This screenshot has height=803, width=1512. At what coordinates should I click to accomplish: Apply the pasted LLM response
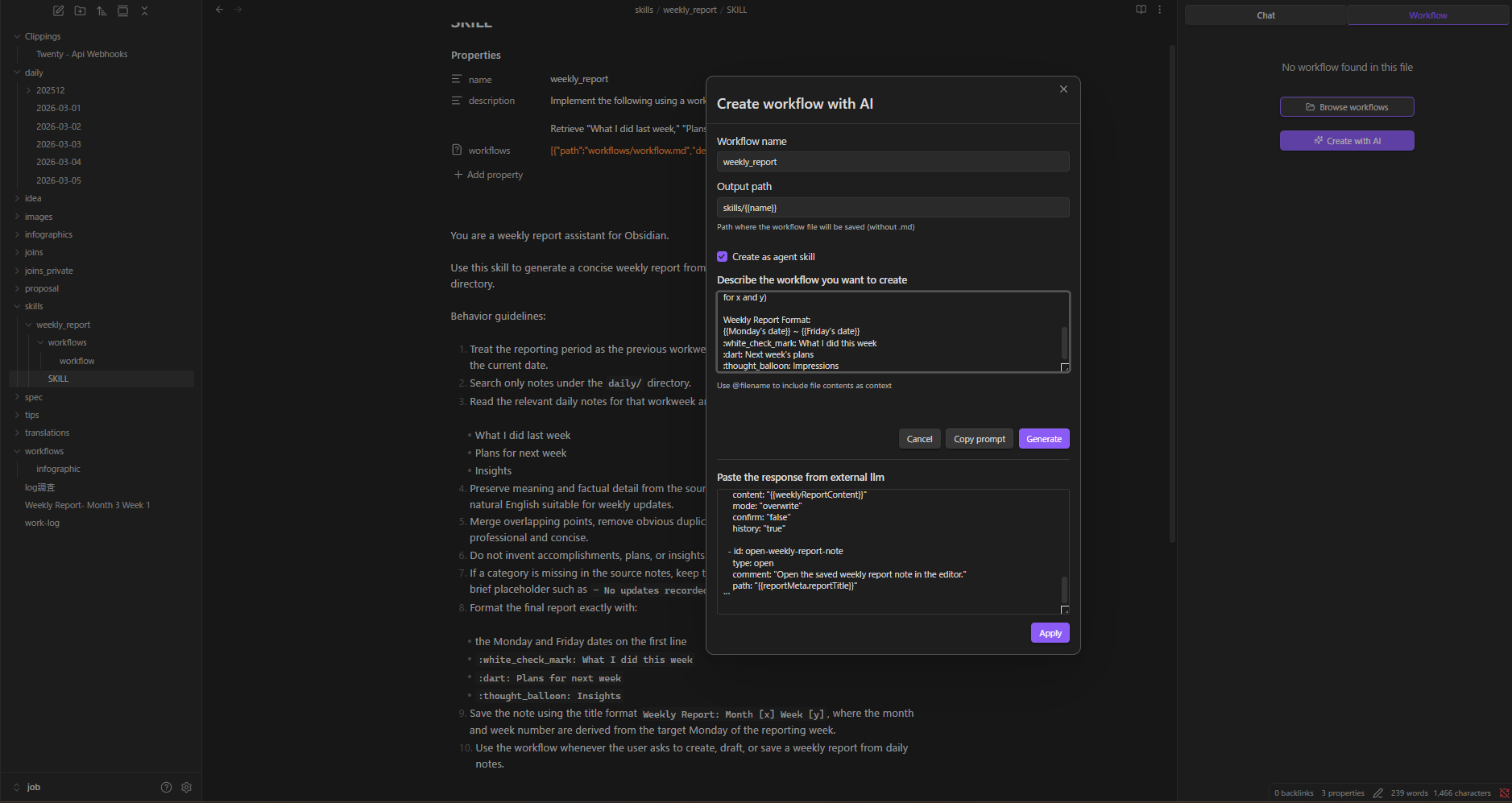pyautogui.click(x=1050, y=633)
